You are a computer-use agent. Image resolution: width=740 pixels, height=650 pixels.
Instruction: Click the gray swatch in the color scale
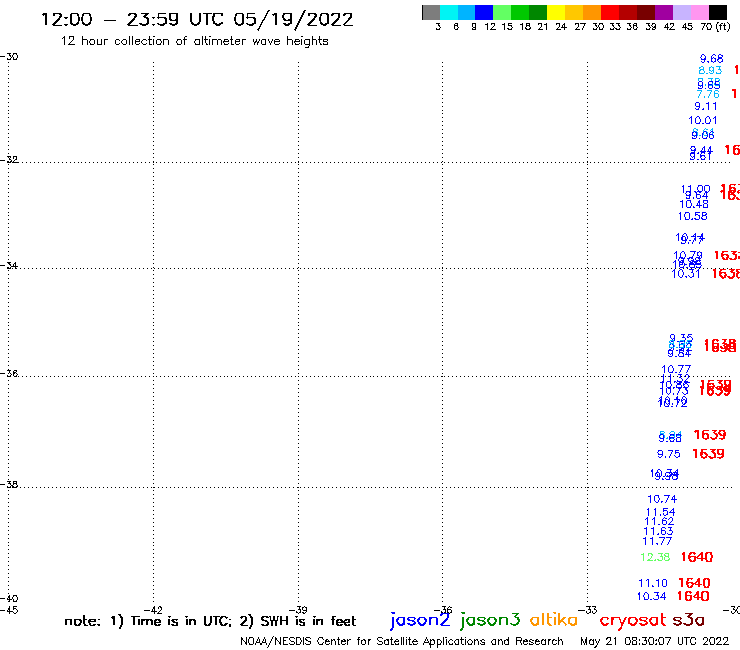click(x=431, y=12)
